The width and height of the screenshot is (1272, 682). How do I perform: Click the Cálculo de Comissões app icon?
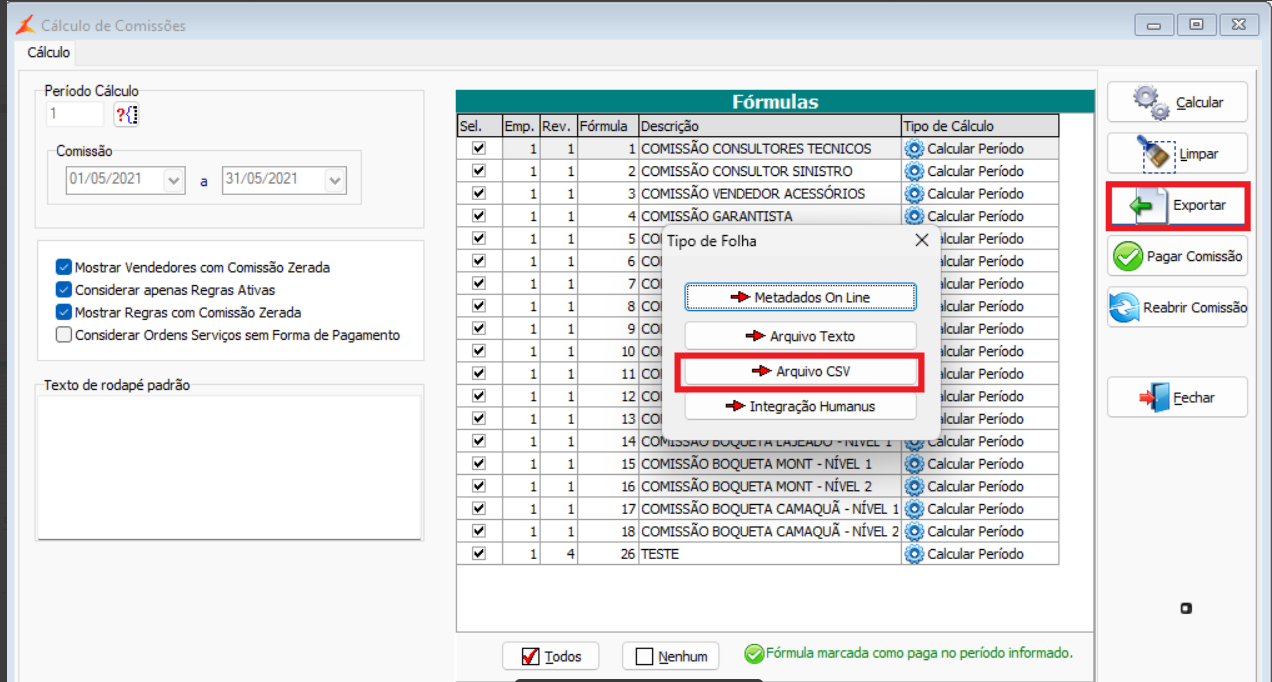[x=26, y=25]
